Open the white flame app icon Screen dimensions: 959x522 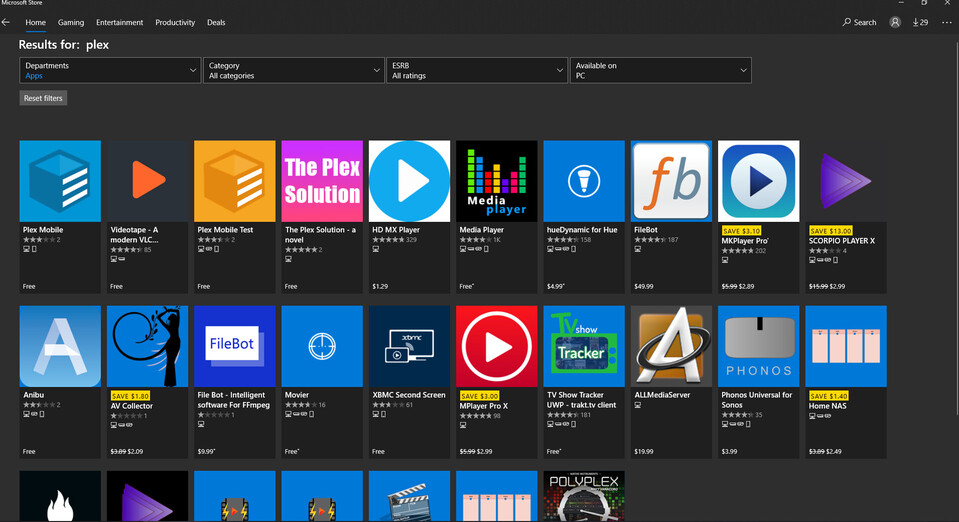60,496
